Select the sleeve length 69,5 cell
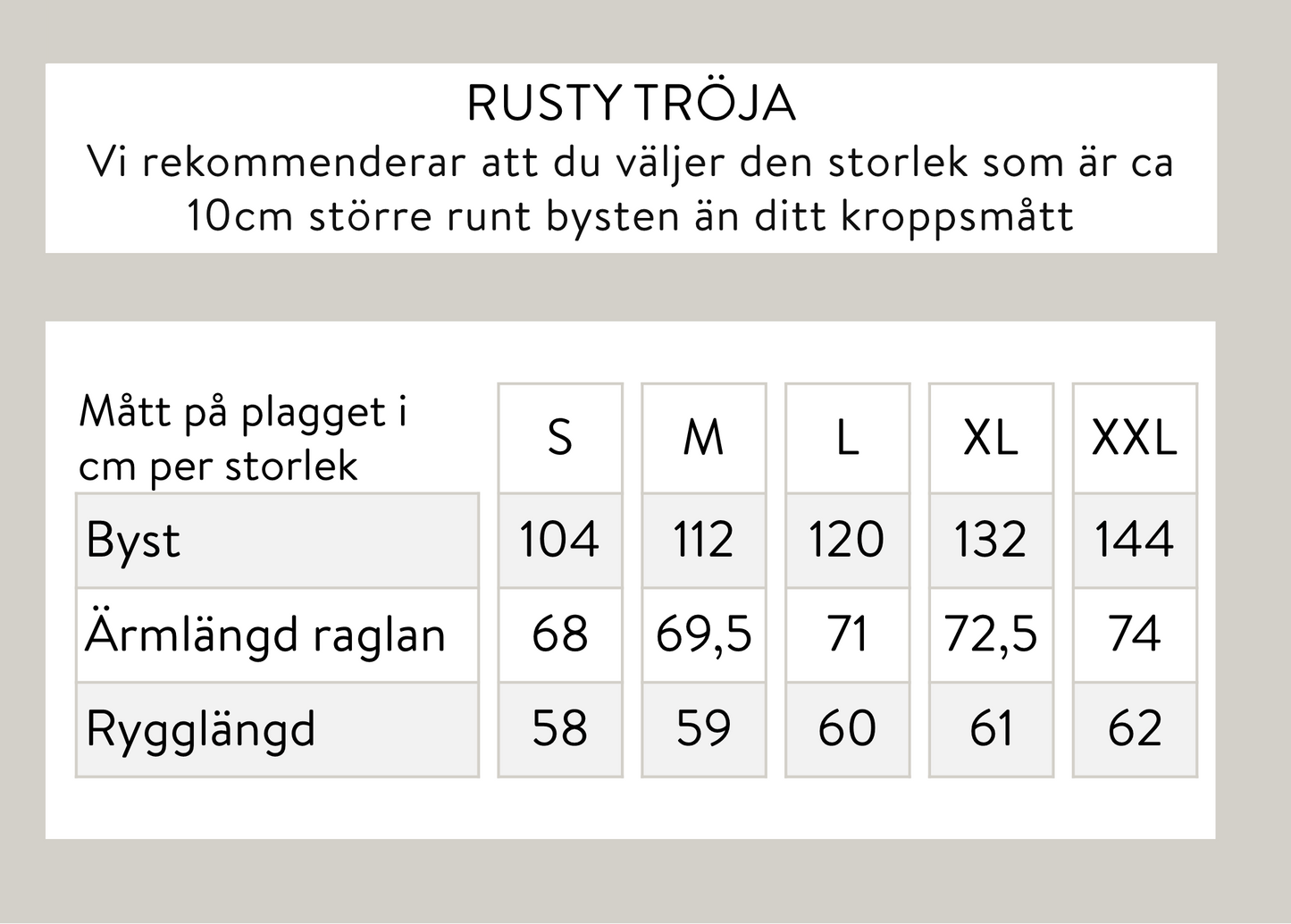Screen dimensions: 1291x924 point(704,635)
